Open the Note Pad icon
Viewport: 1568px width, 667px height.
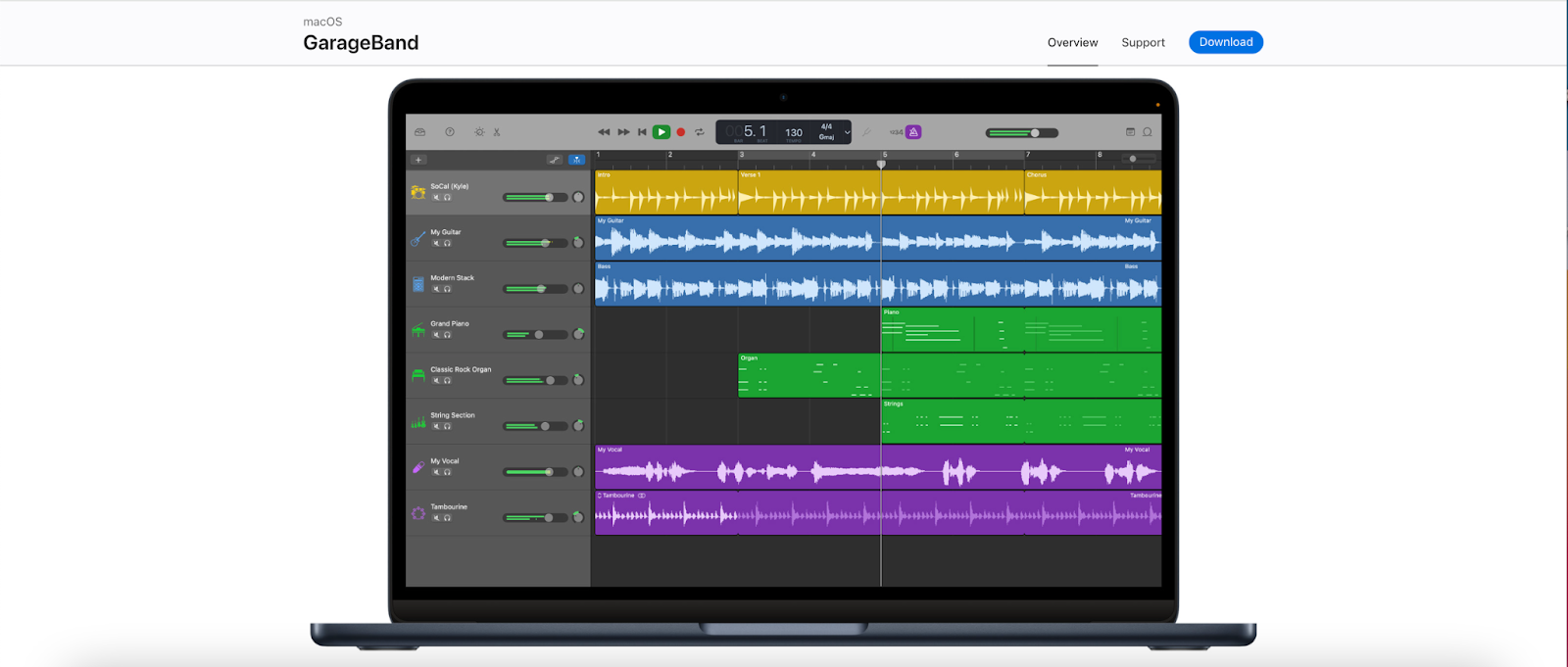(x=1130, y=132)
